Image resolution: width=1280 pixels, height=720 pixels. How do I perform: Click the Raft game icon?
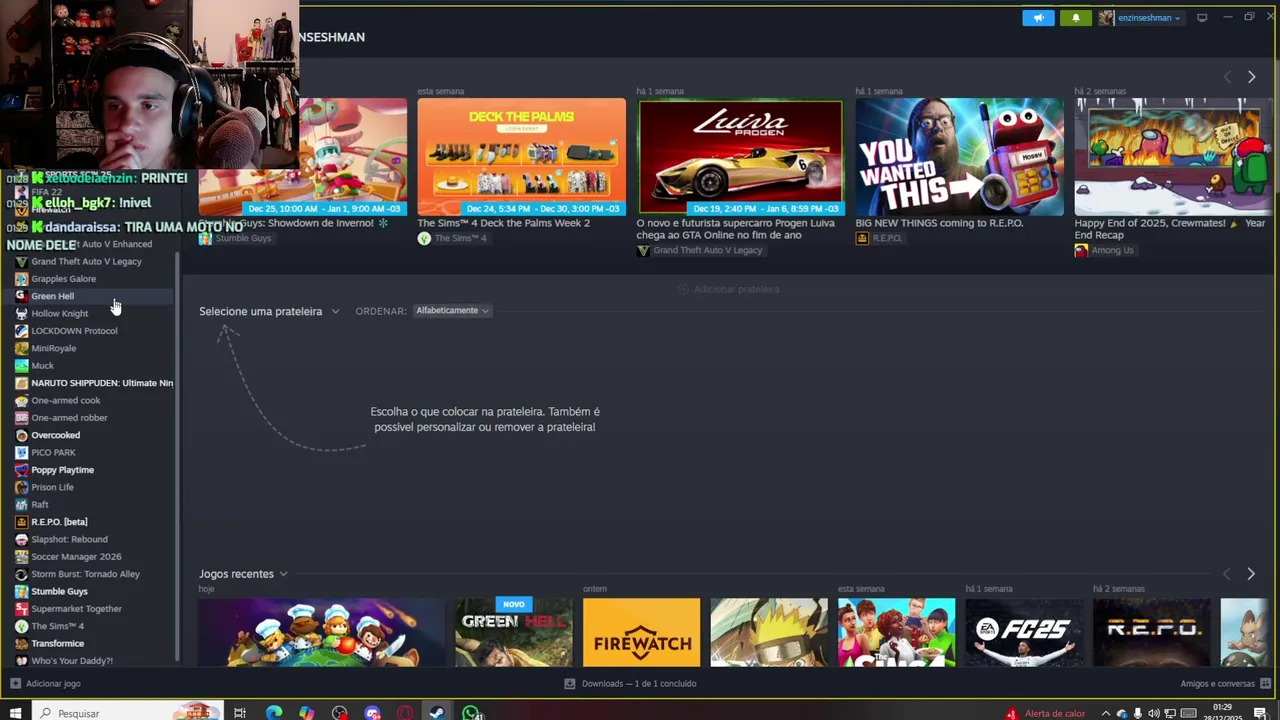tap(21, 504)
